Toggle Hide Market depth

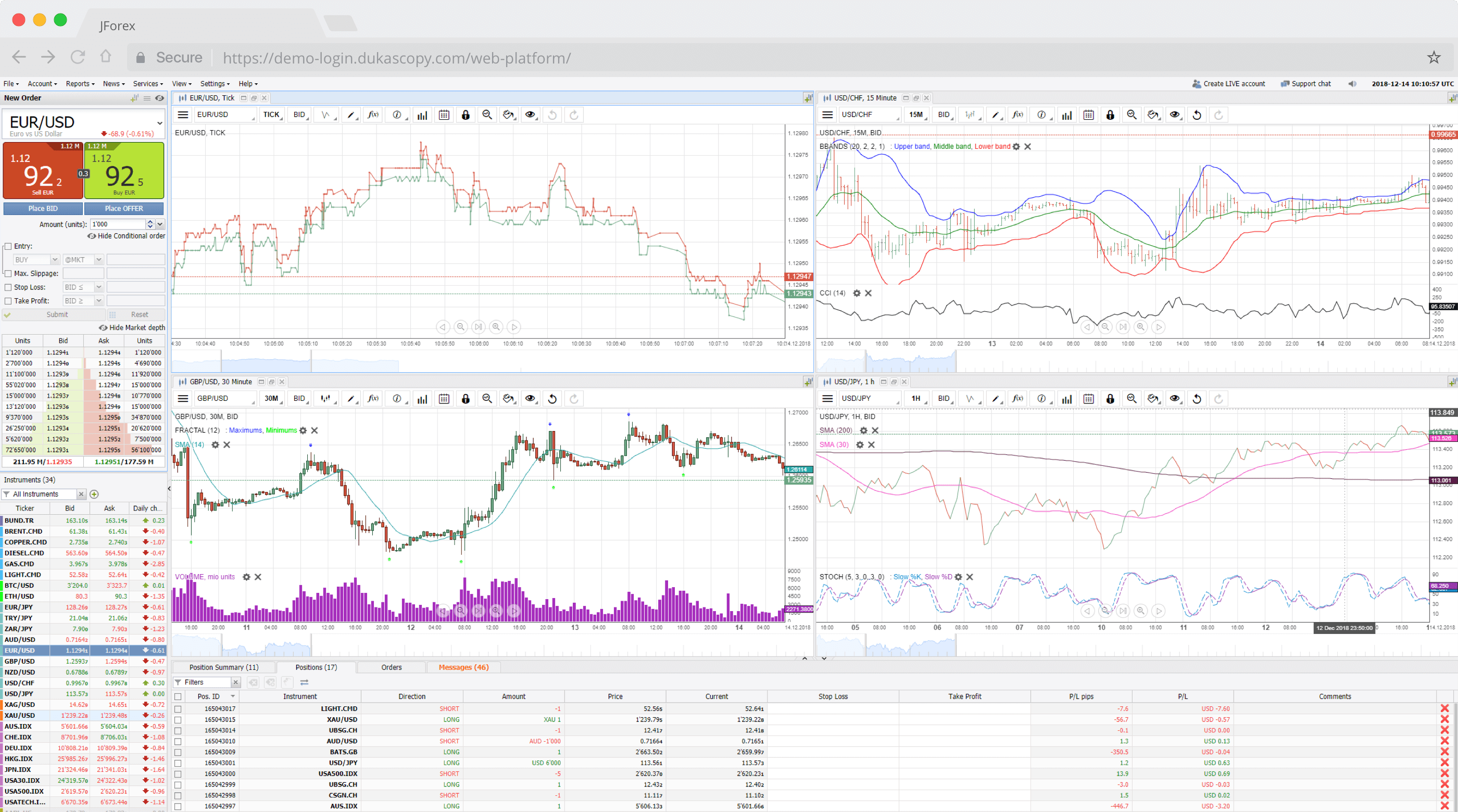click(132, 327)
